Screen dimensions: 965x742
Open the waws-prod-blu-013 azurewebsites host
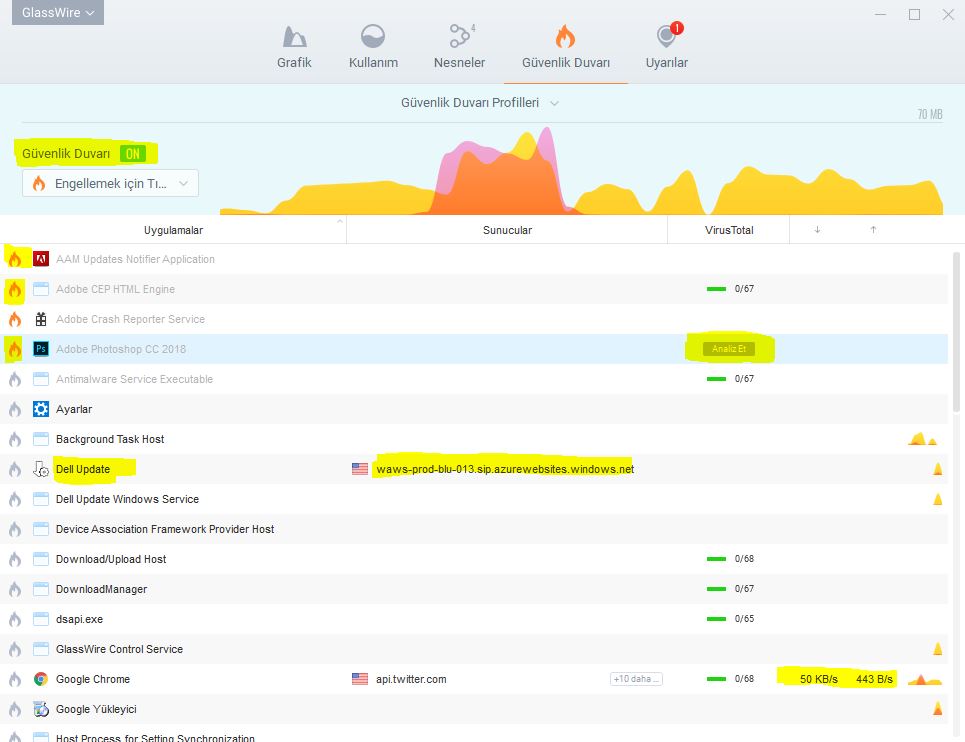505,469
